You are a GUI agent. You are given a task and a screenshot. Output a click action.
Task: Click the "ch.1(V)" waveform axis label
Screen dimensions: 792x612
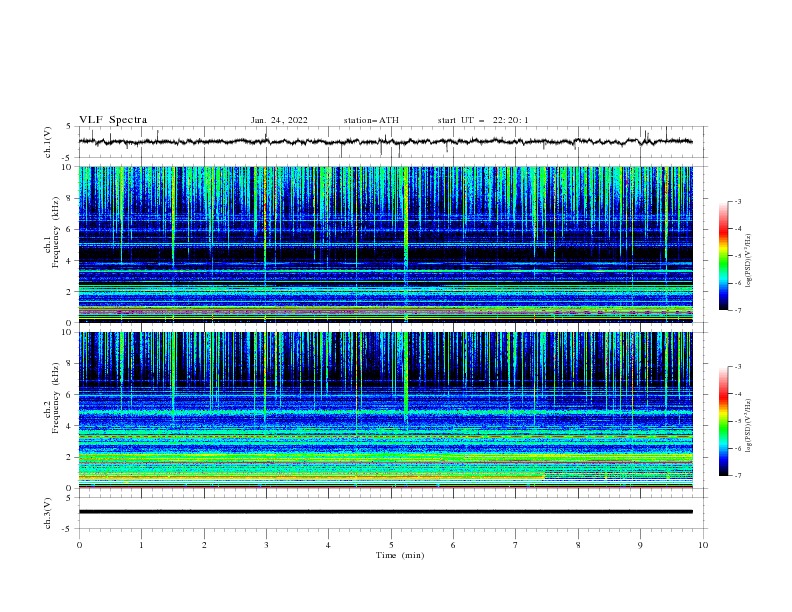(x=48, y=142)
